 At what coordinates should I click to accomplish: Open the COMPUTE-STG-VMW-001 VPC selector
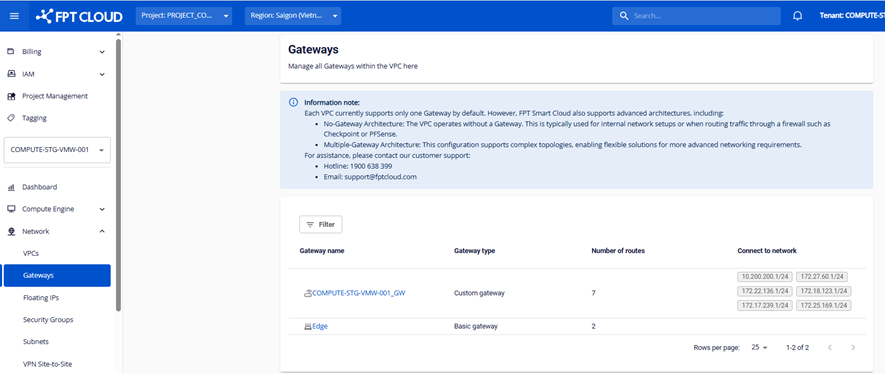57,150
